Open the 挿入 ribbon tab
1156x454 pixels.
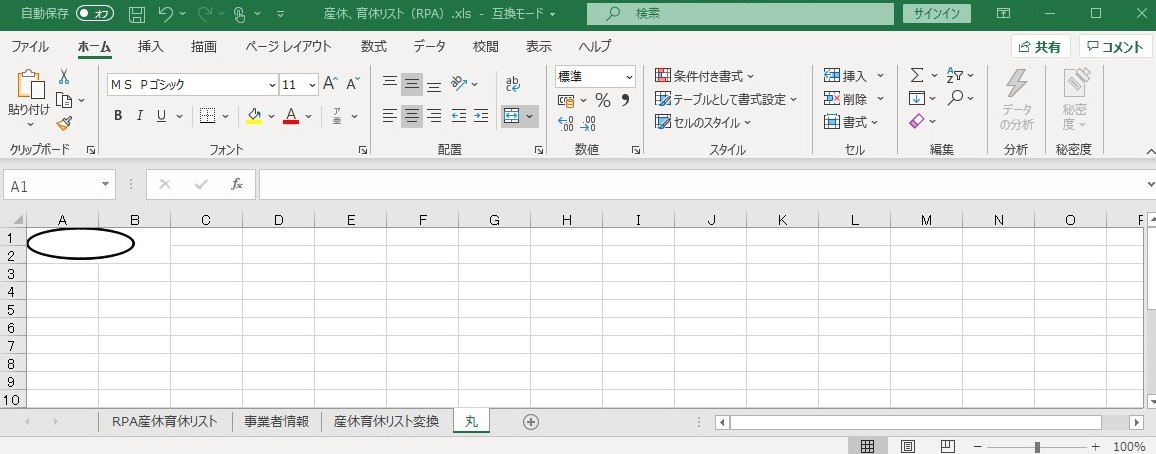pyautogui.click(x=151, y=47)
